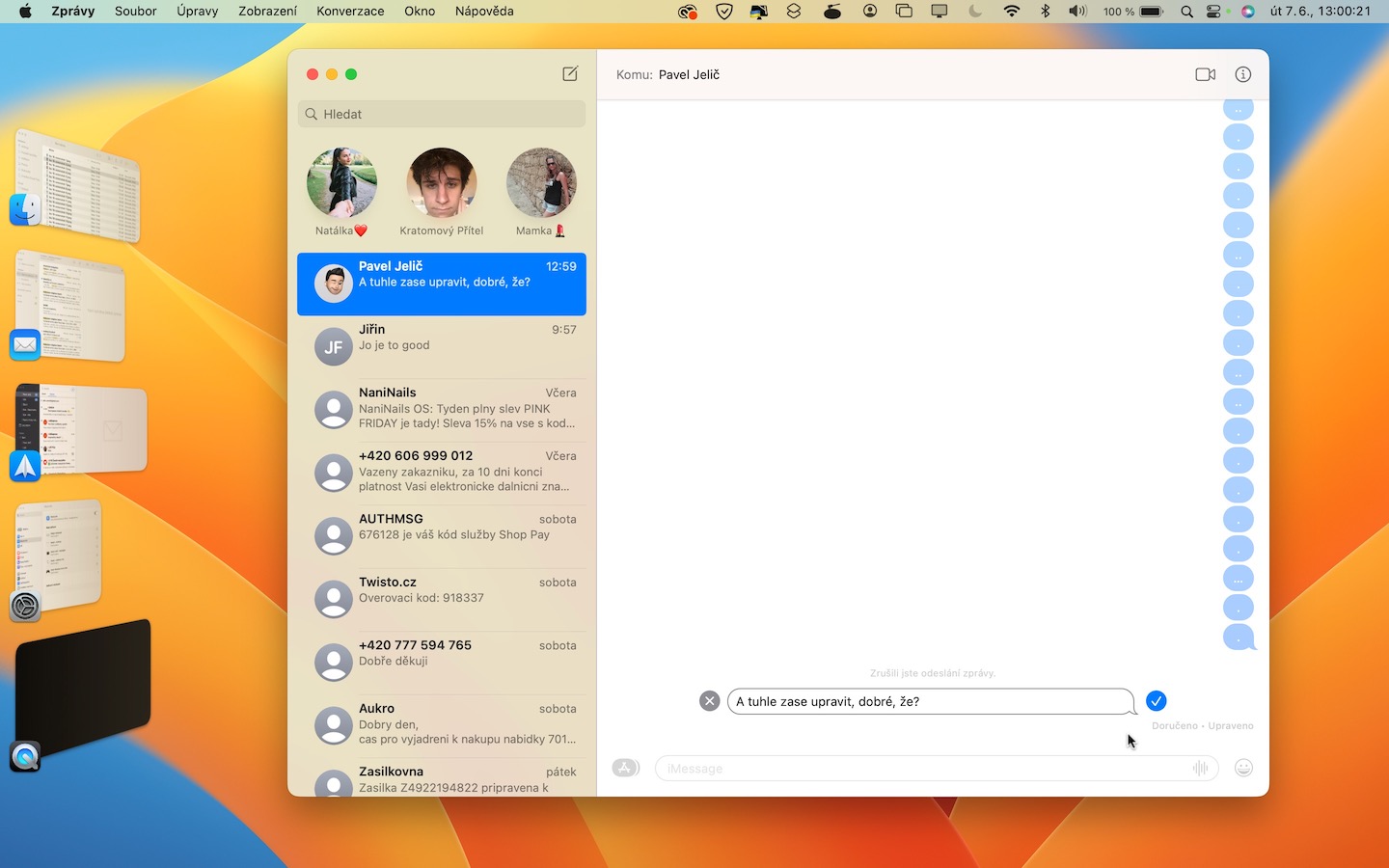
Task: Open the AUTHMSG conversation
Action: click(442, 536)
